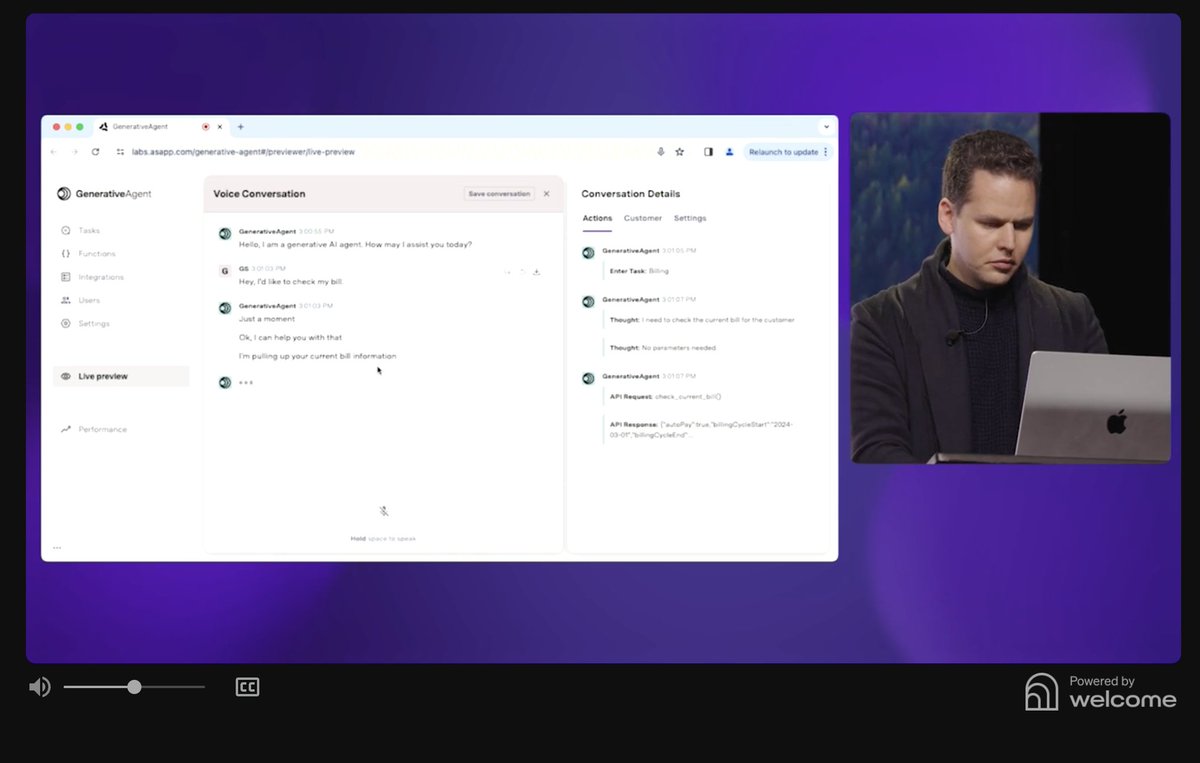This screenshot has height=763, width=1200.
Task: Click the Users people icon
Action: pyautogui.click(x=66, y=300)
